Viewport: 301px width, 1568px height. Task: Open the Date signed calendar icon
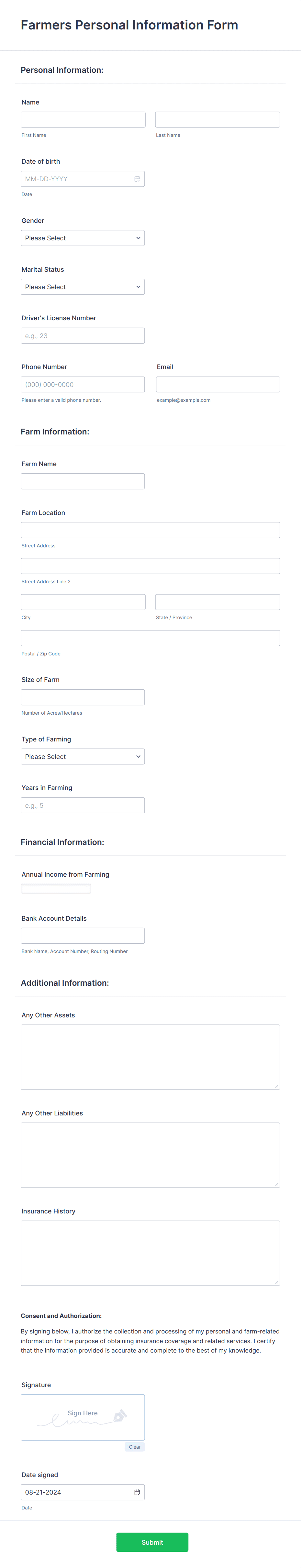coord(137,1492)
